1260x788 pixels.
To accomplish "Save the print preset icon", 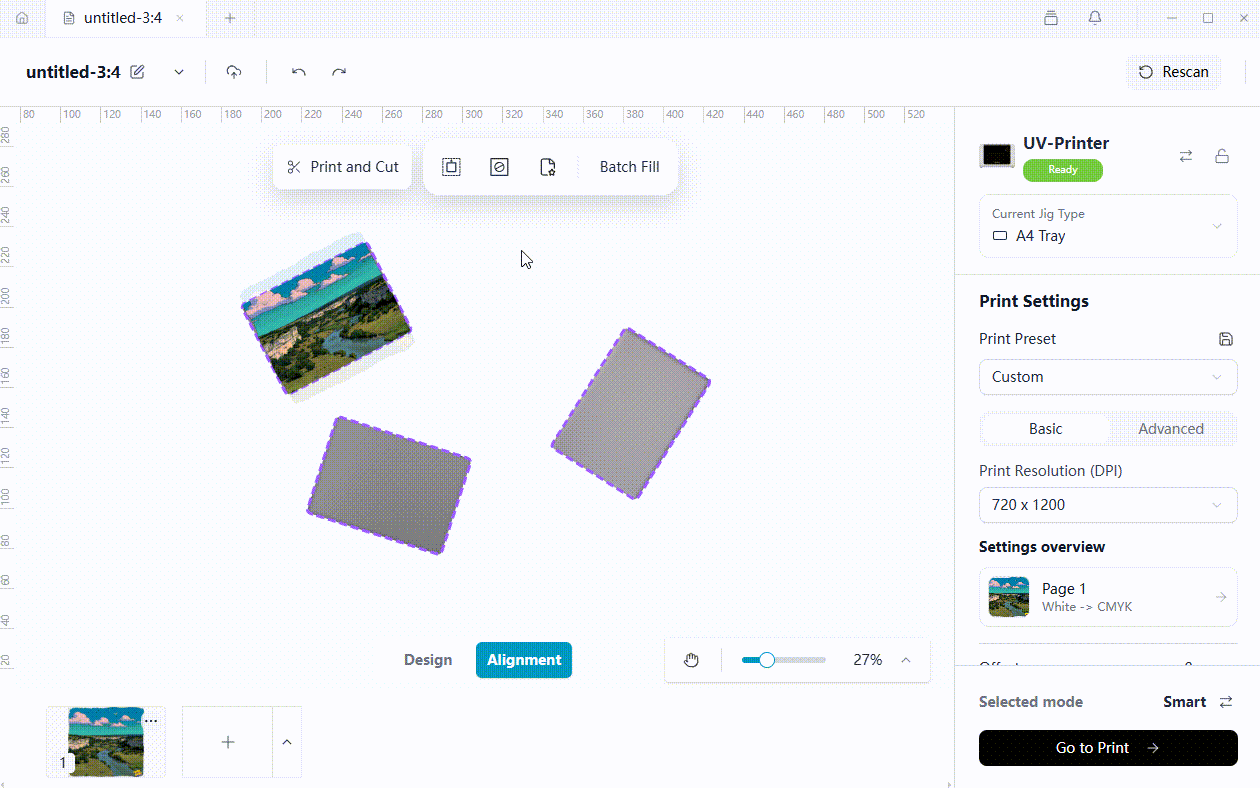I will [x=1226, y=339].
